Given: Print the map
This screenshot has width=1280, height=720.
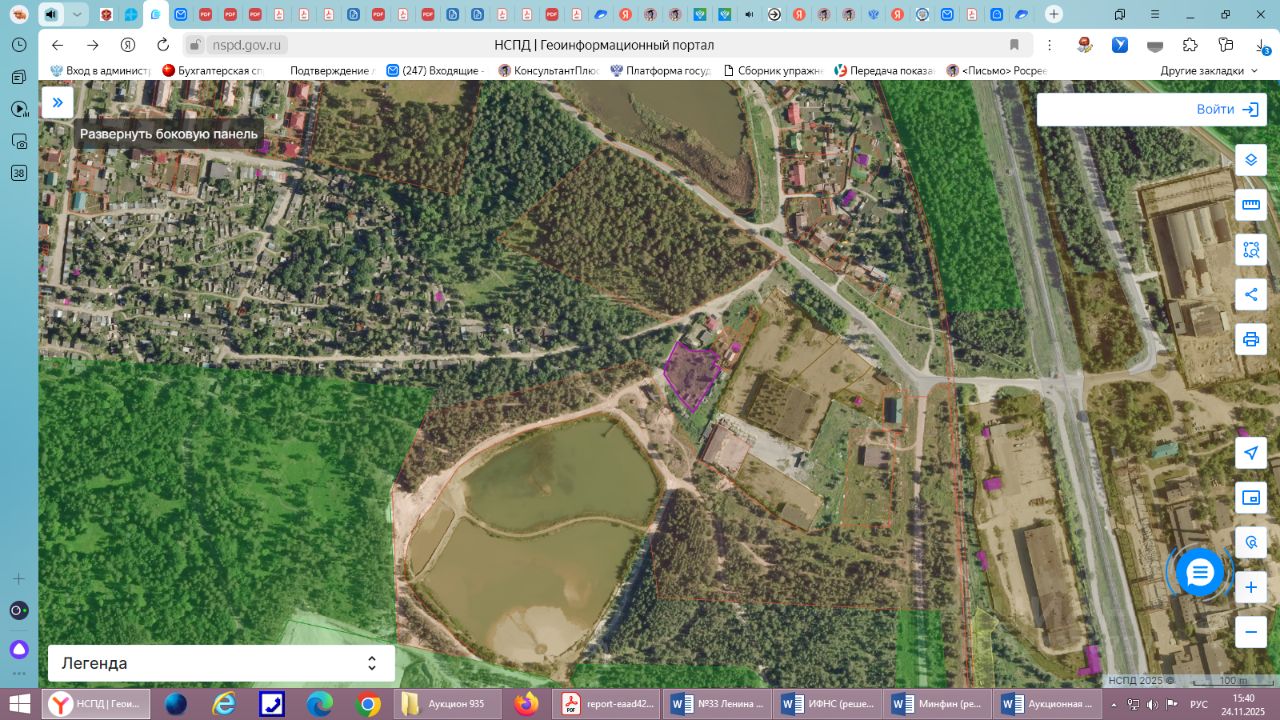Looking at the screenshot, I should click(x=1251, y=339).
